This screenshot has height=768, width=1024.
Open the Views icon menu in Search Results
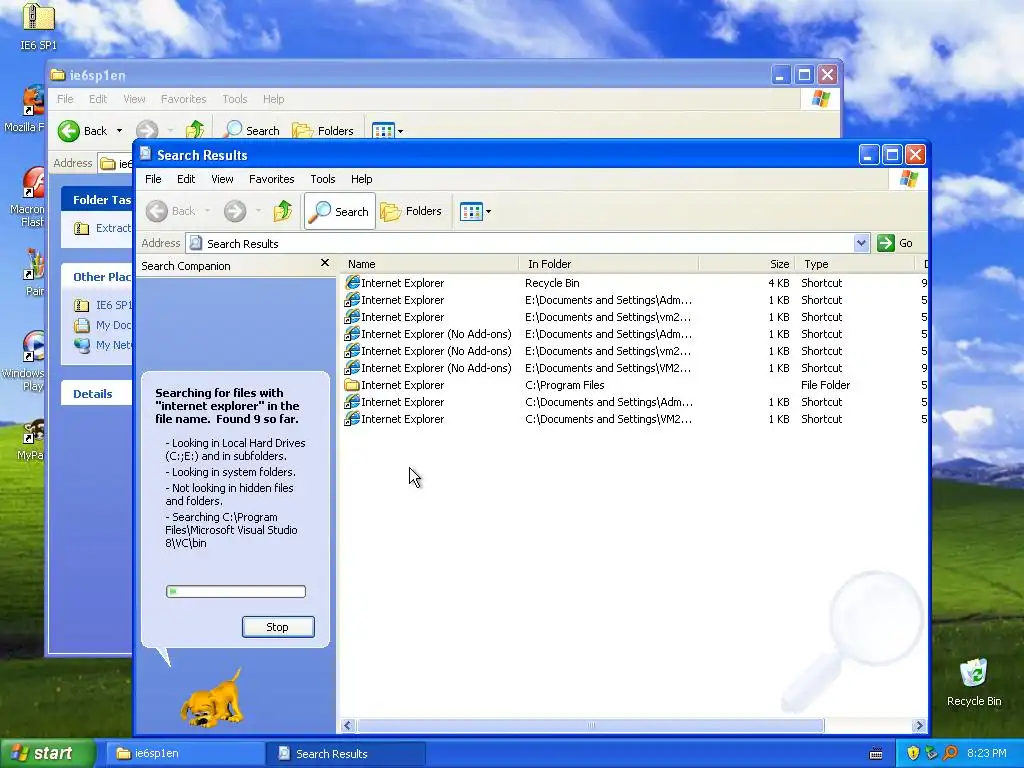475,211
